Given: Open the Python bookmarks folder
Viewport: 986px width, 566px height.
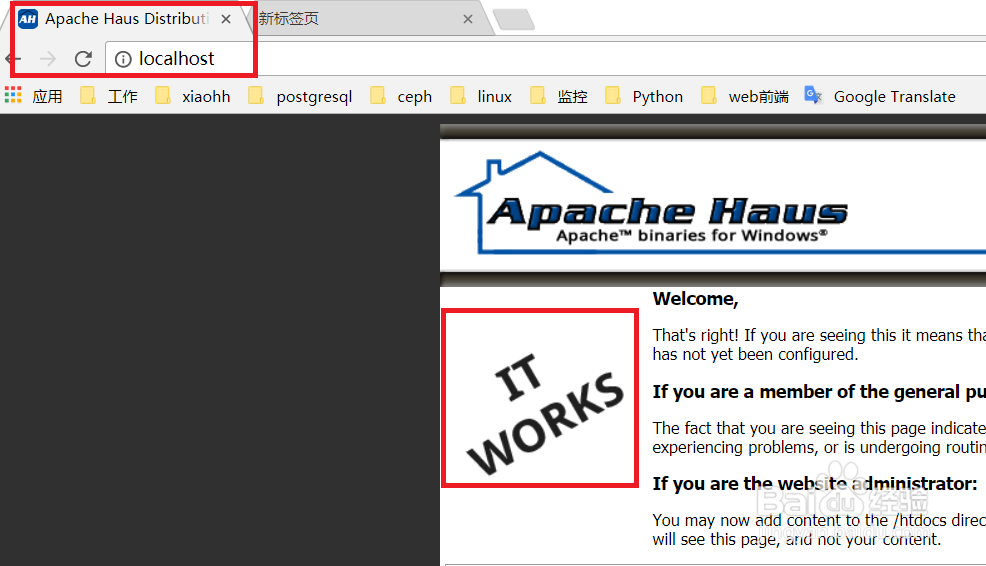Looking at the screenshot, I should pyautogui.click(x=644, y=96).
